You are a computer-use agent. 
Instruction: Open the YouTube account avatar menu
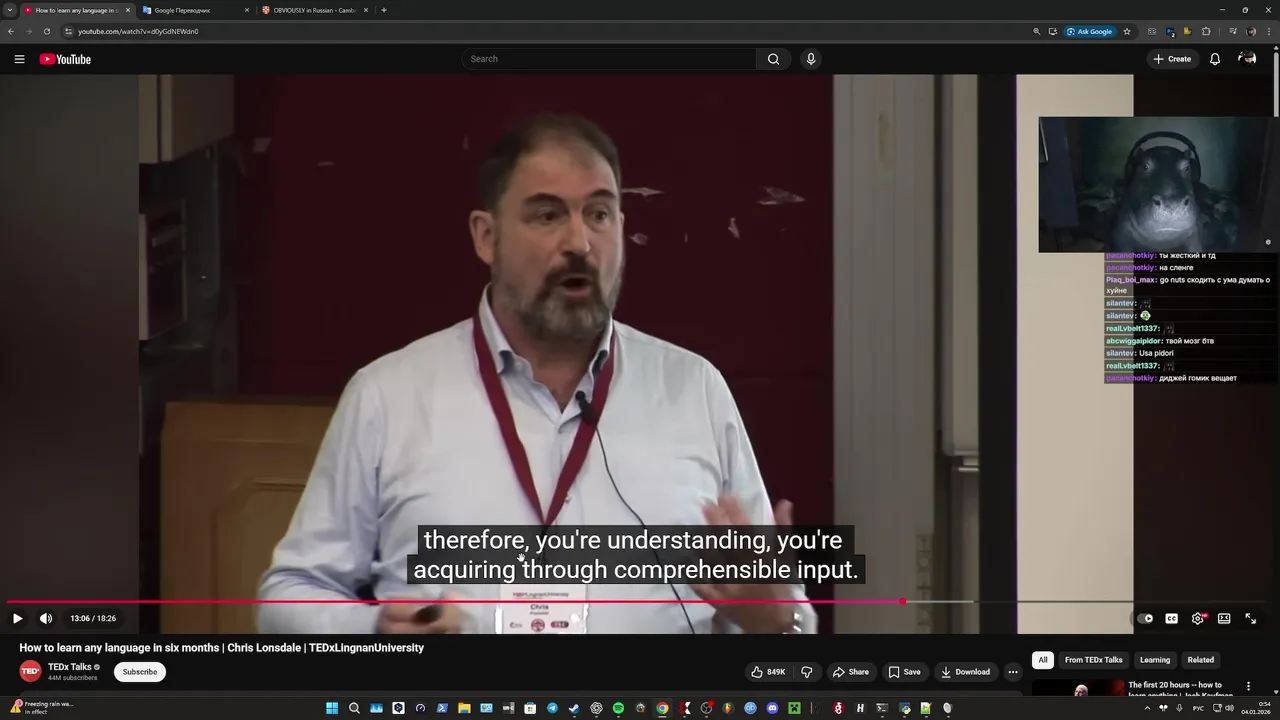1247,59
